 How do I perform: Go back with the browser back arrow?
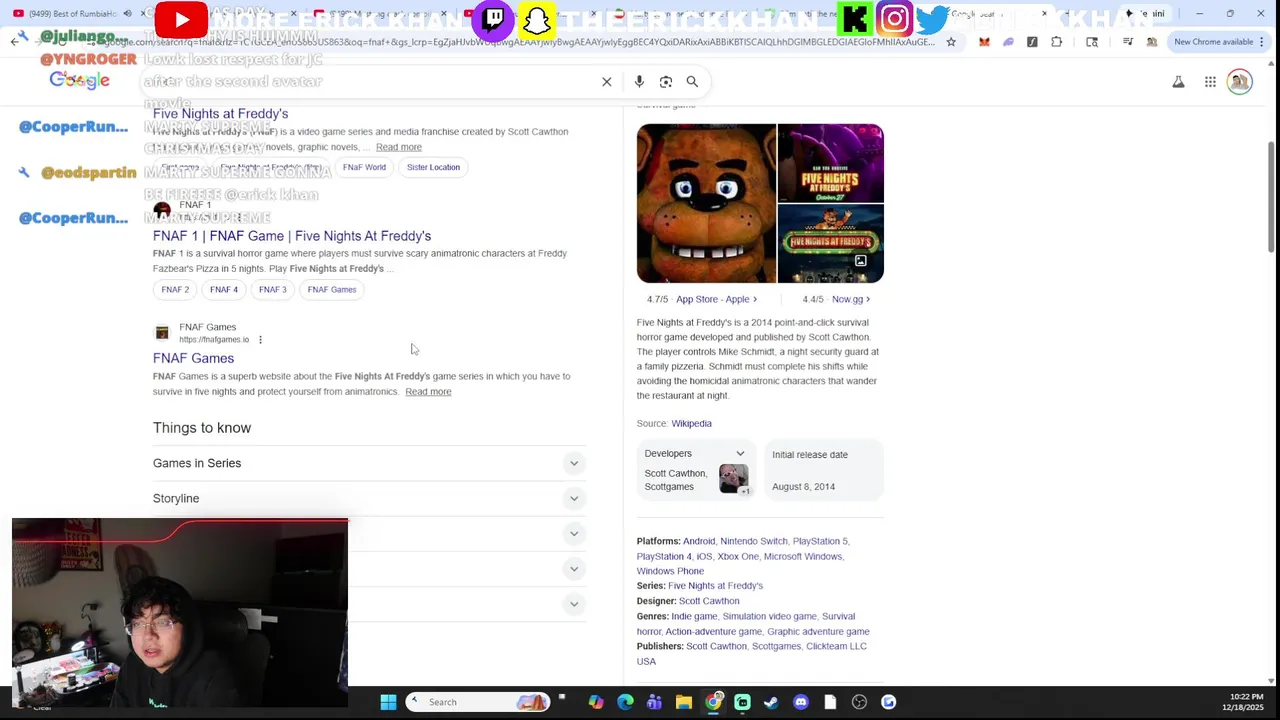pos(14,42)
